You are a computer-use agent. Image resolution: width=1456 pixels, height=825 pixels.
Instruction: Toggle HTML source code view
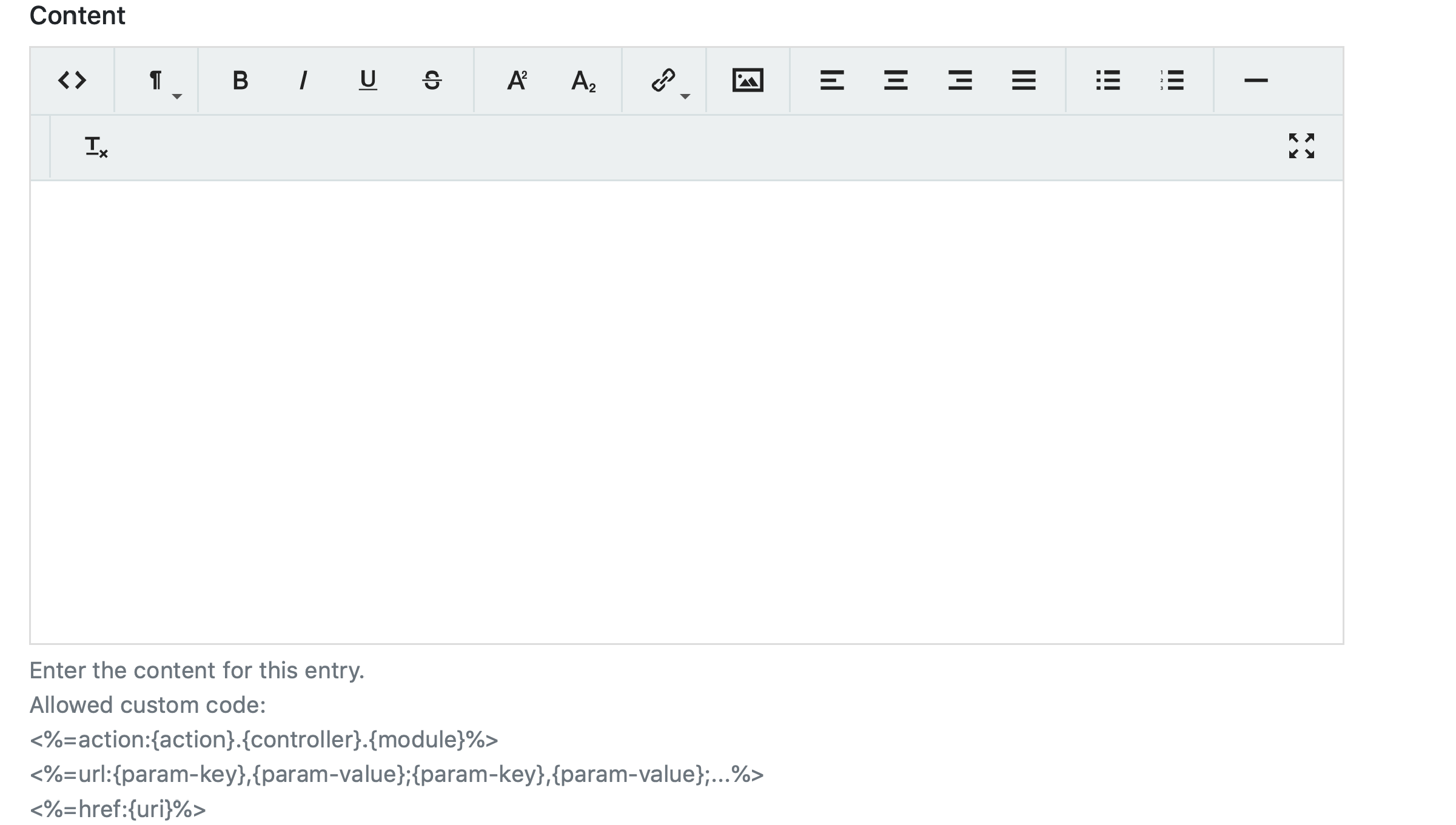[72, 80]
